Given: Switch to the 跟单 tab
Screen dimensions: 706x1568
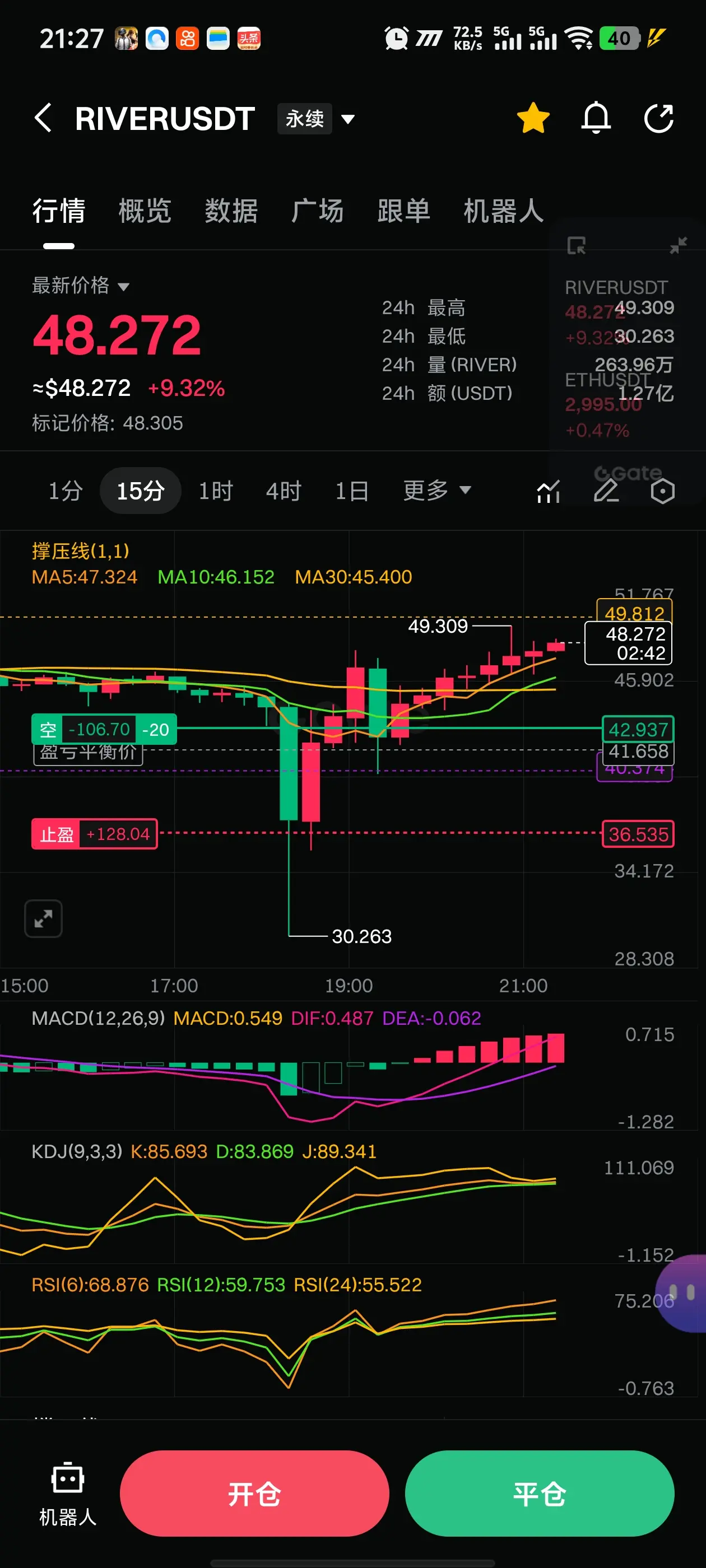Looking at the screenshot, I should 403,211.
